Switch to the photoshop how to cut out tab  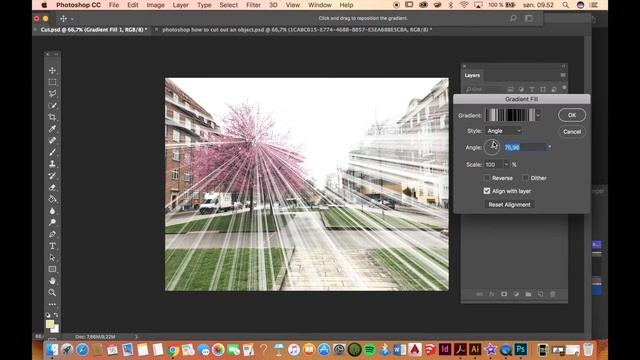pyautogui.click(x=297, y=30)
